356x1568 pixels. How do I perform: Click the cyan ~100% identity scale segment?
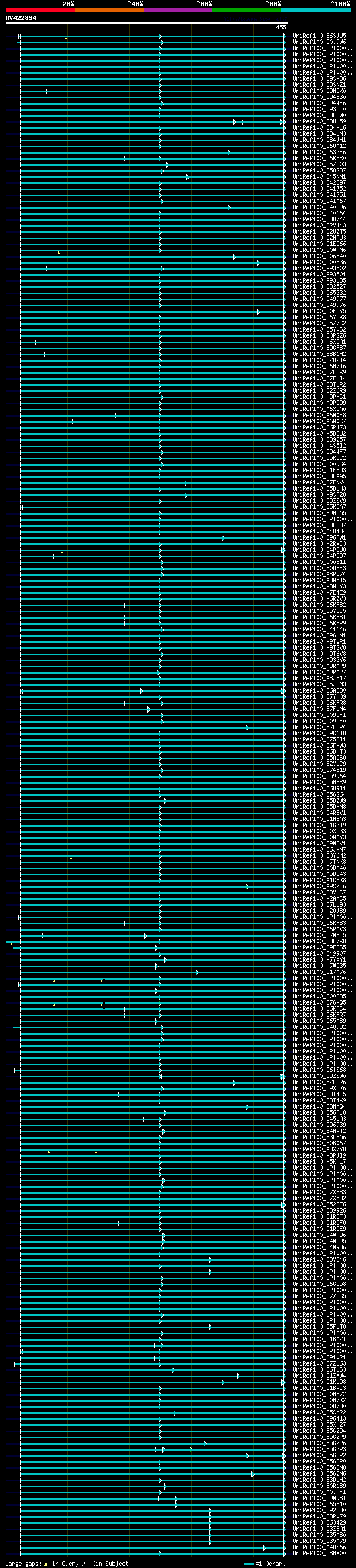tap(317, 10)
